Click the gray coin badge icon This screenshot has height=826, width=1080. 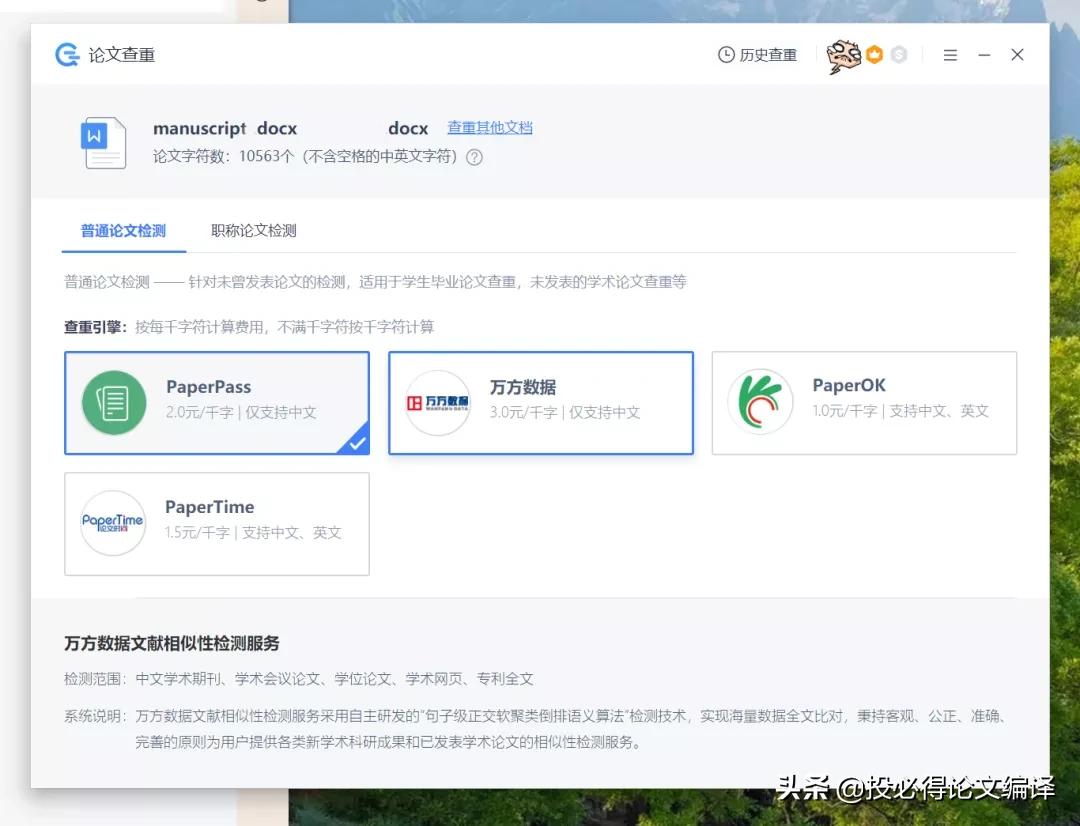click(x=899, y=54)
